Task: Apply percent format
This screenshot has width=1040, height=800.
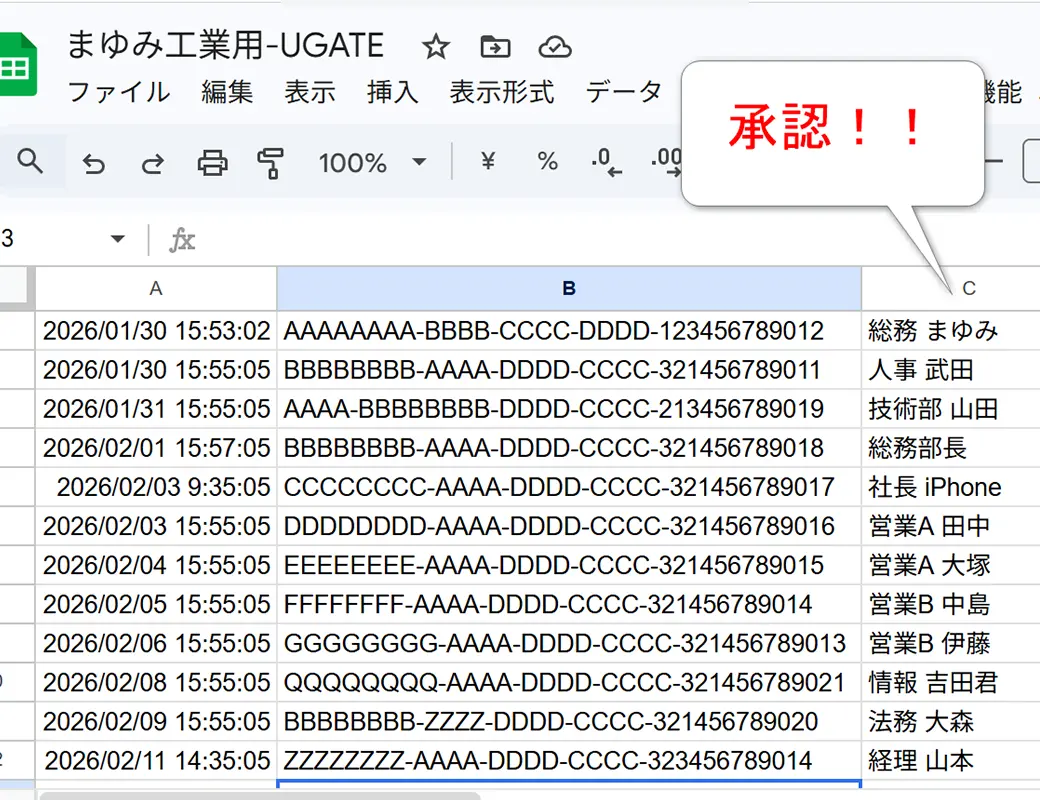Action: (x=546, y=160)
